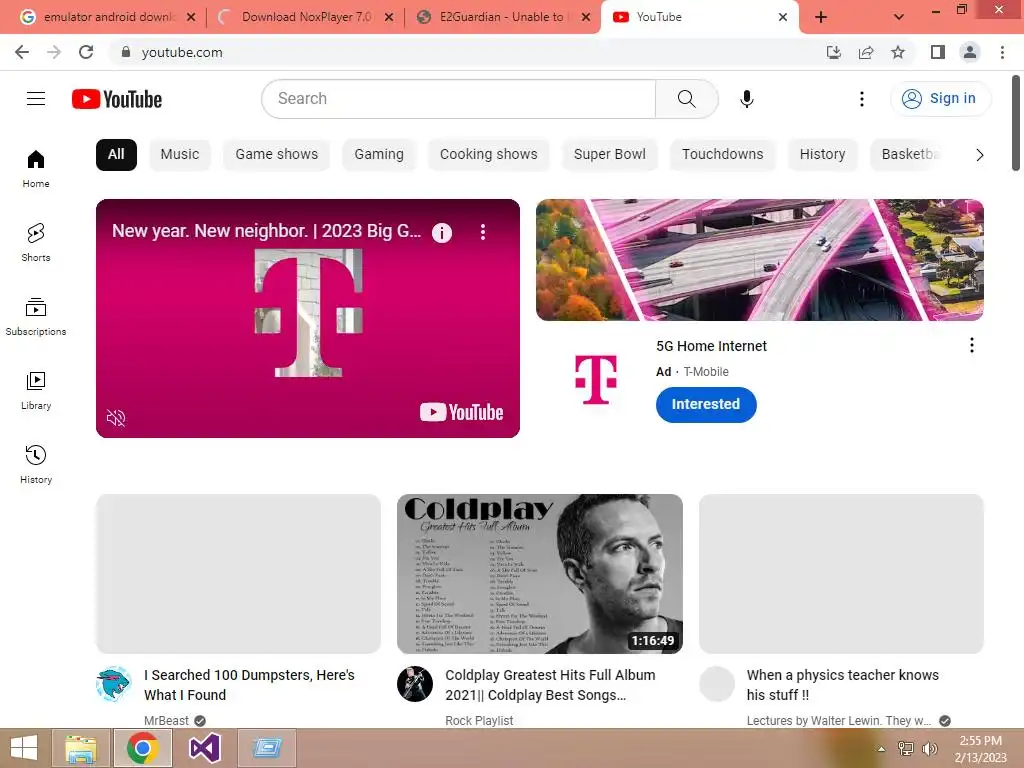
Task: Select the Music filter chip
Action: coord(180,155)
